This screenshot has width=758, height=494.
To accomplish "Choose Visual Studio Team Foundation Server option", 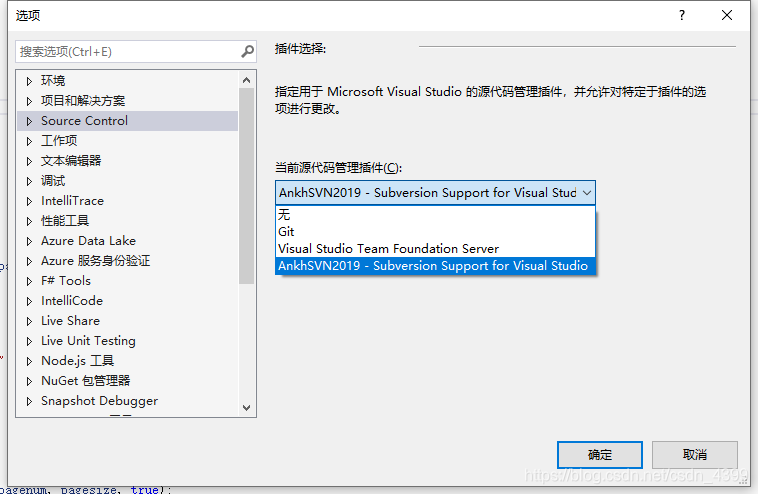I will (x=435, y=248).
